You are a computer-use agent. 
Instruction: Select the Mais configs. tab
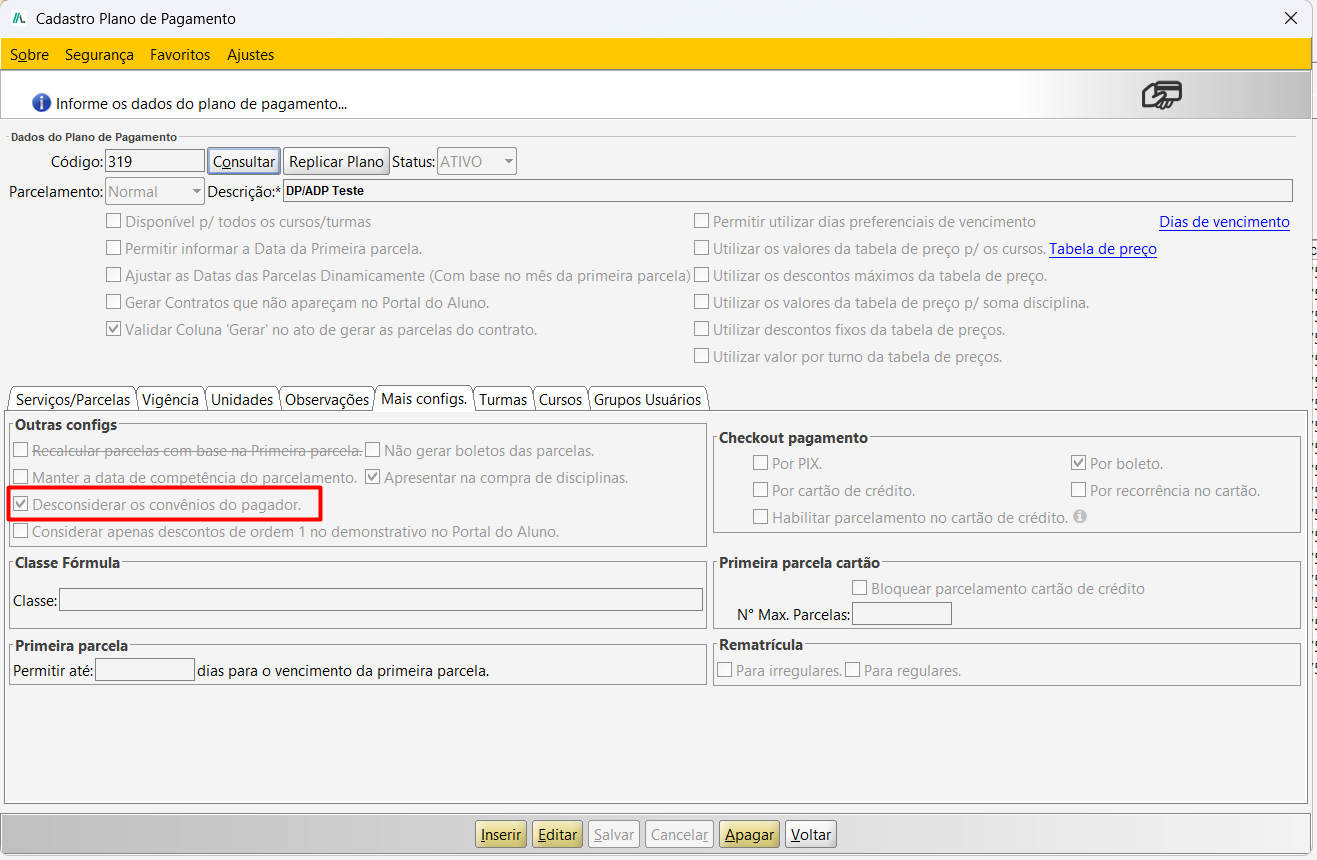pos(424,398)
